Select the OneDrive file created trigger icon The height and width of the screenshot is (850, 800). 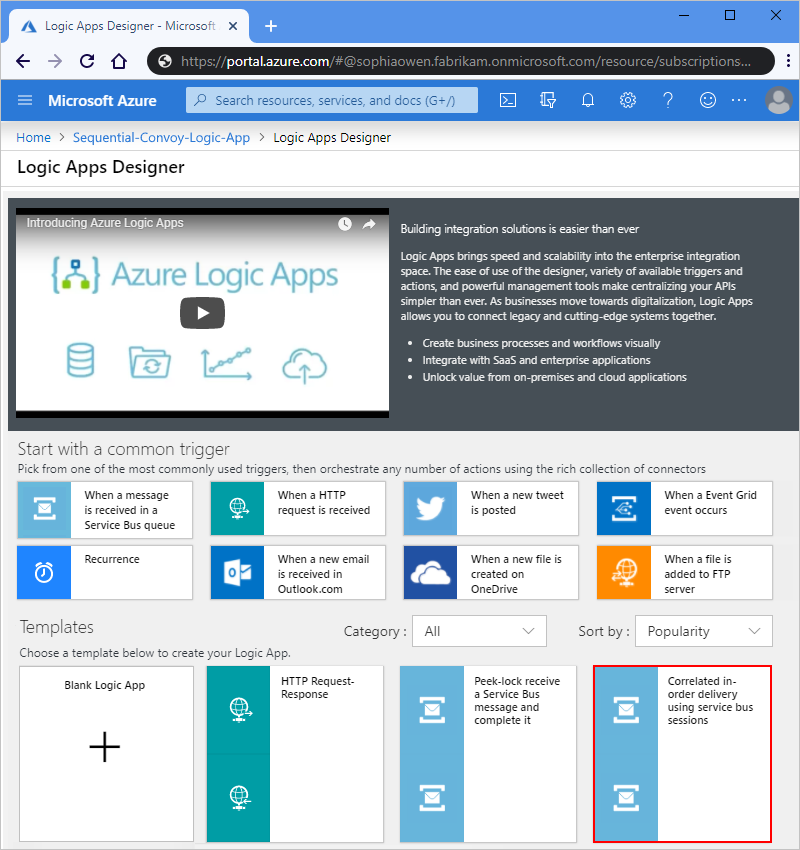coord(430,572)
